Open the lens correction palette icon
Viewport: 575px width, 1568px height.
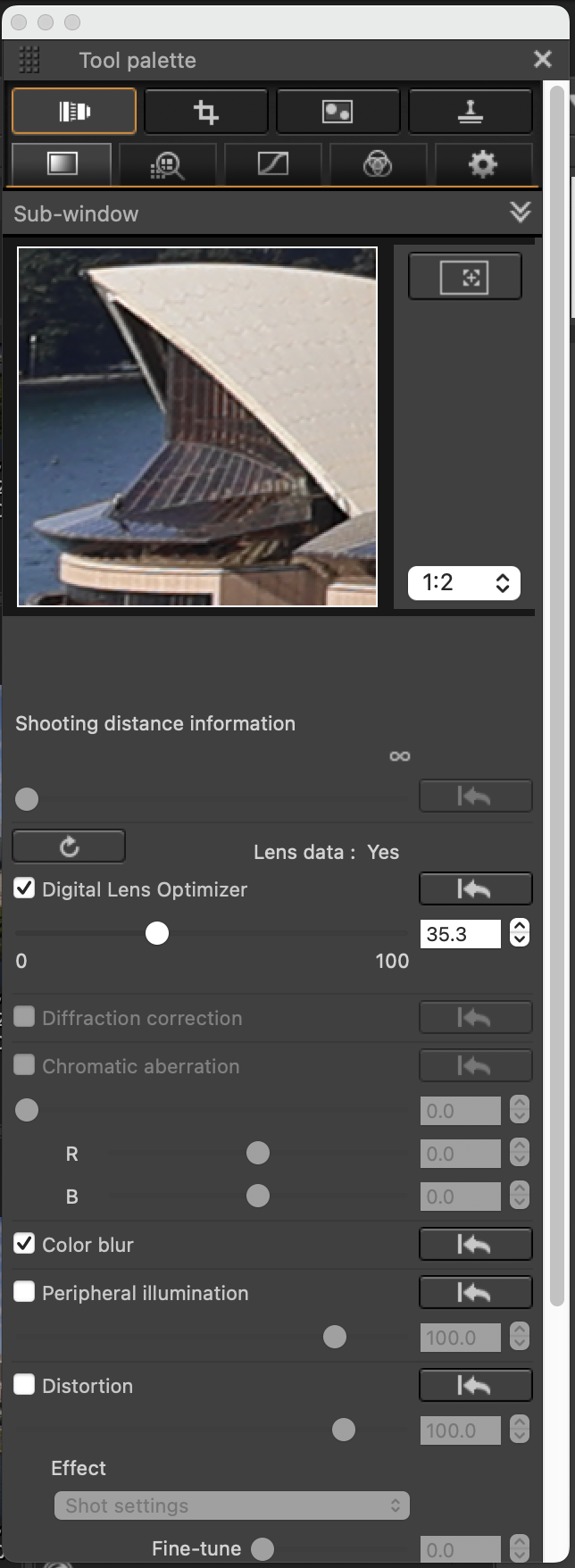(74, 111)
